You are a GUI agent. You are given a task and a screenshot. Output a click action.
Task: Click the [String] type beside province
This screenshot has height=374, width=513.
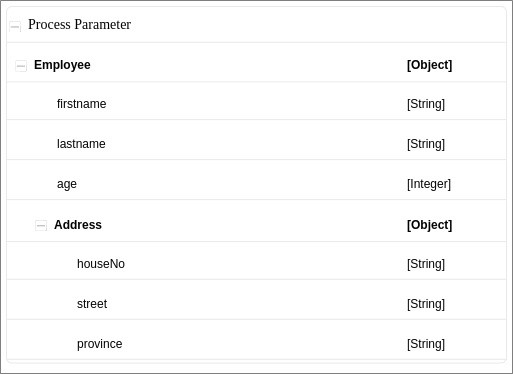tap(426, 344)
